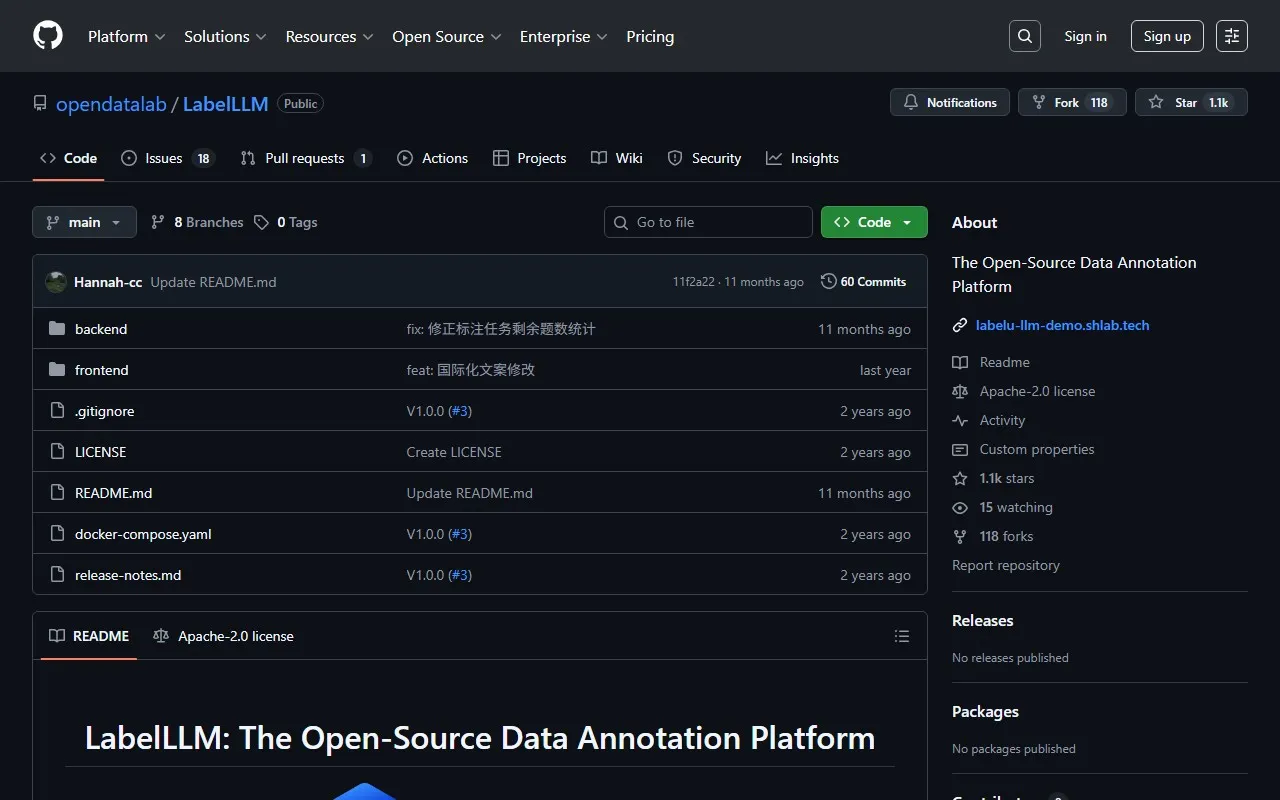Click Hannah-cc's avatar image
The image size is (1280, 800).
pyautogui.click(x=56, y=282)
